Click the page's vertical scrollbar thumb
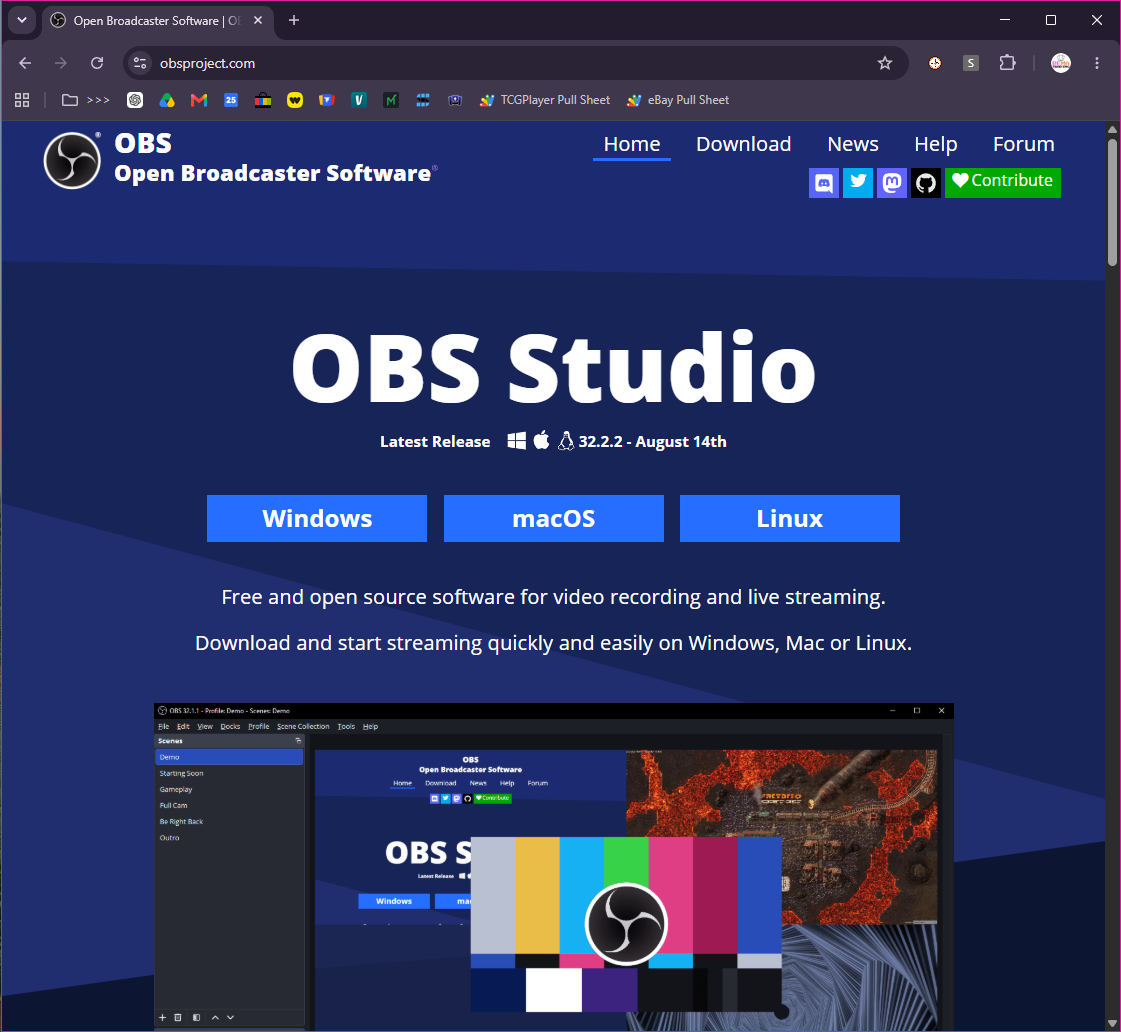 1112,202
